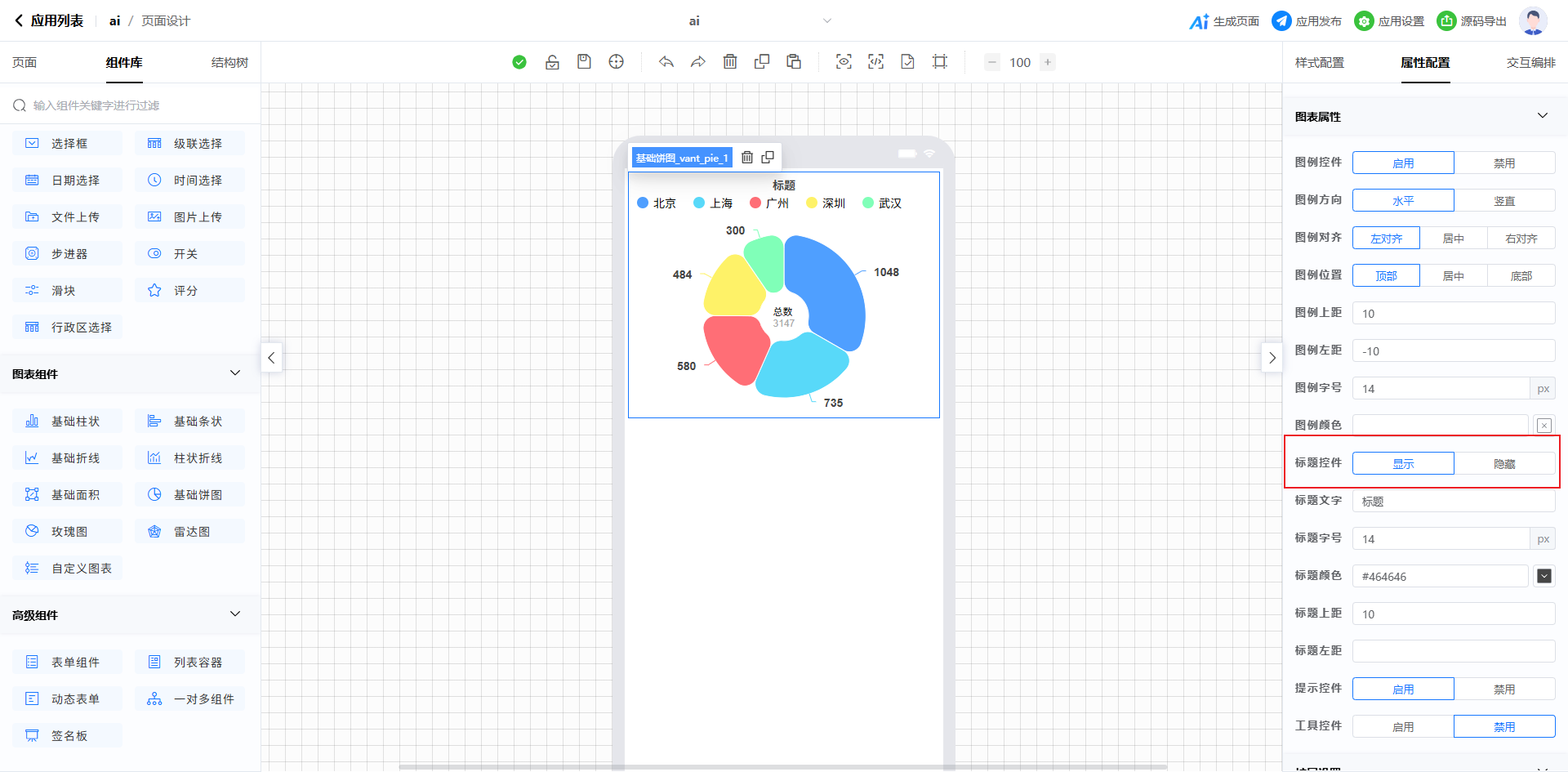The width and height of the screenshot is (1568, 772).
Task: Switch 图例方向 to 竖直
Action: [x=1504, y=201]
